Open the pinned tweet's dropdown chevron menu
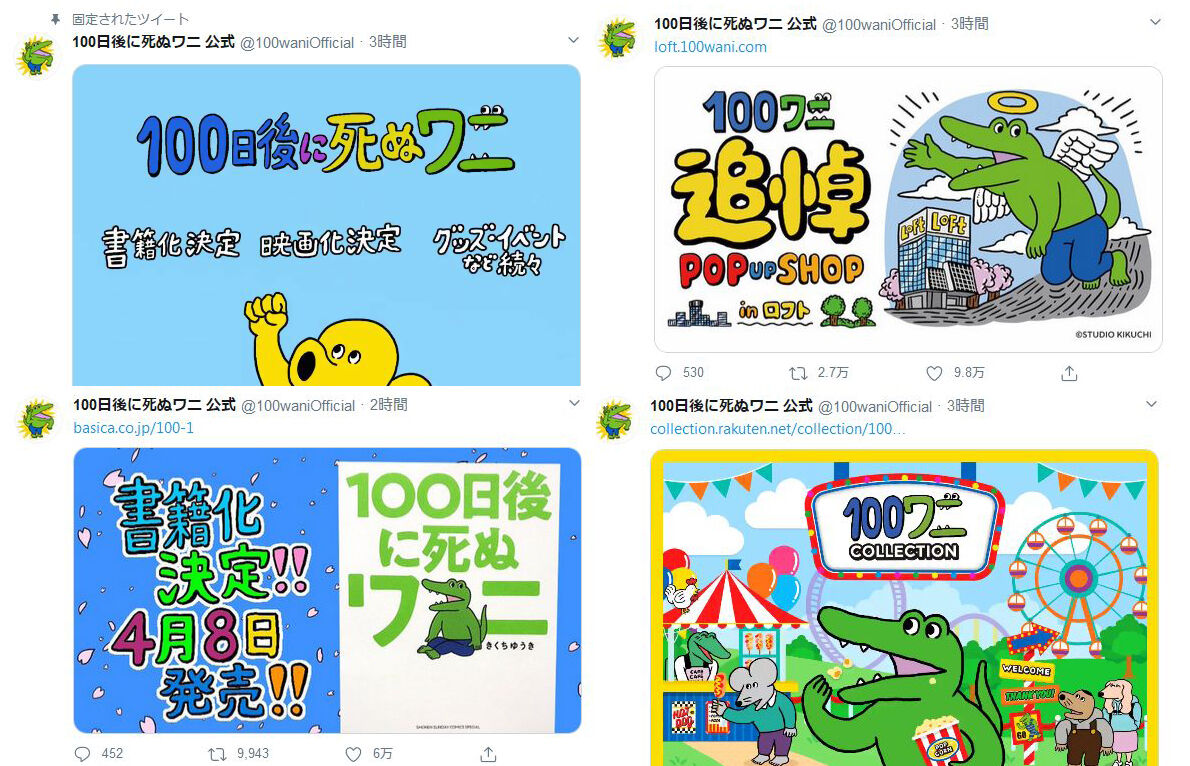This screenshot has width=1190, height=766. pos(574,40)
